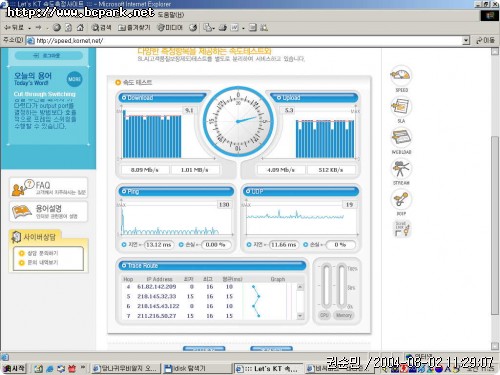
Task: Click the MORE button for Today's Word
Action: click(x=74, y=79)
